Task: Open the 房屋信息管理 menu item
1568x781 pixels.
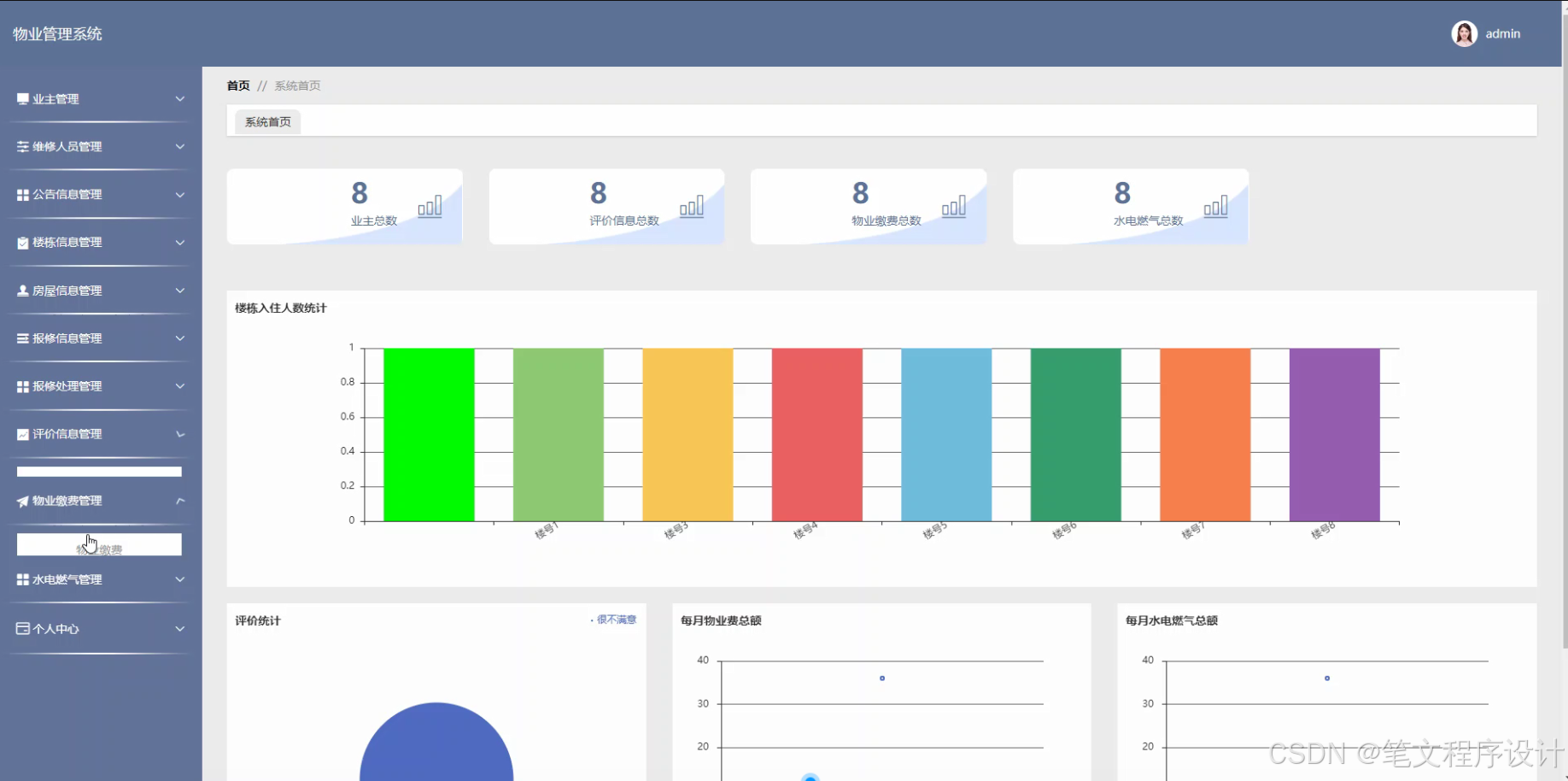Action: pos(101,291)
